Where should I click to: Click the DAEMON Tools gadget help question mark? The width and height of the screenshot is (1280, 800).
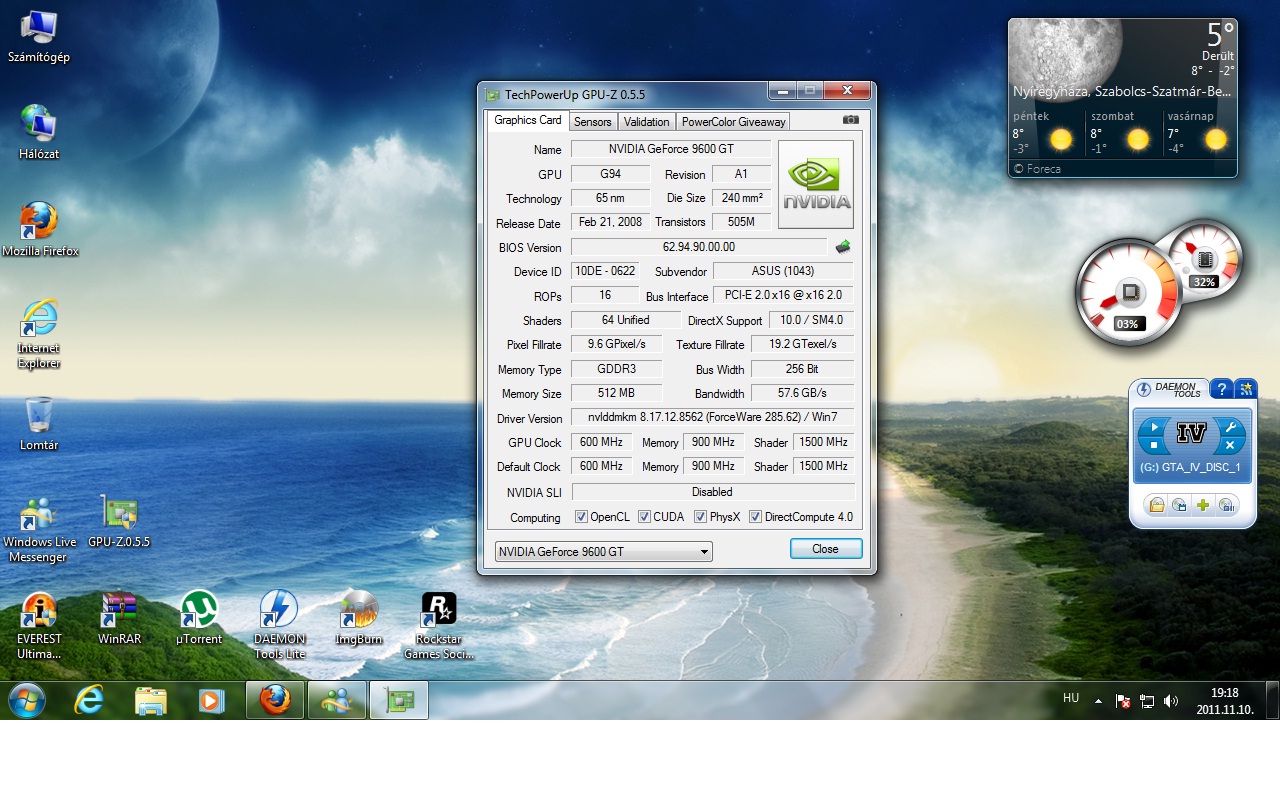[1221, 389]
